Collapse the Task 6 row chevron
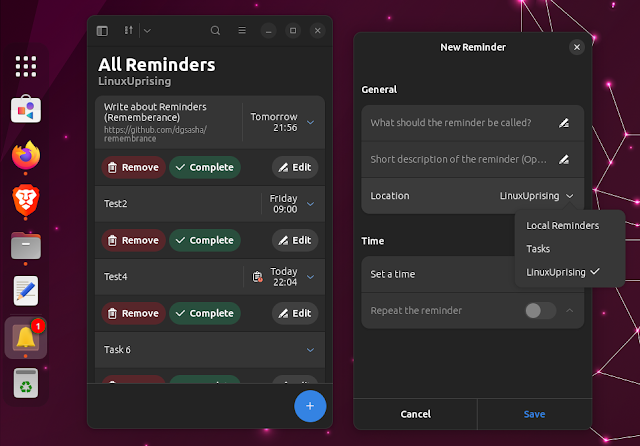 (x=311, y=350)
